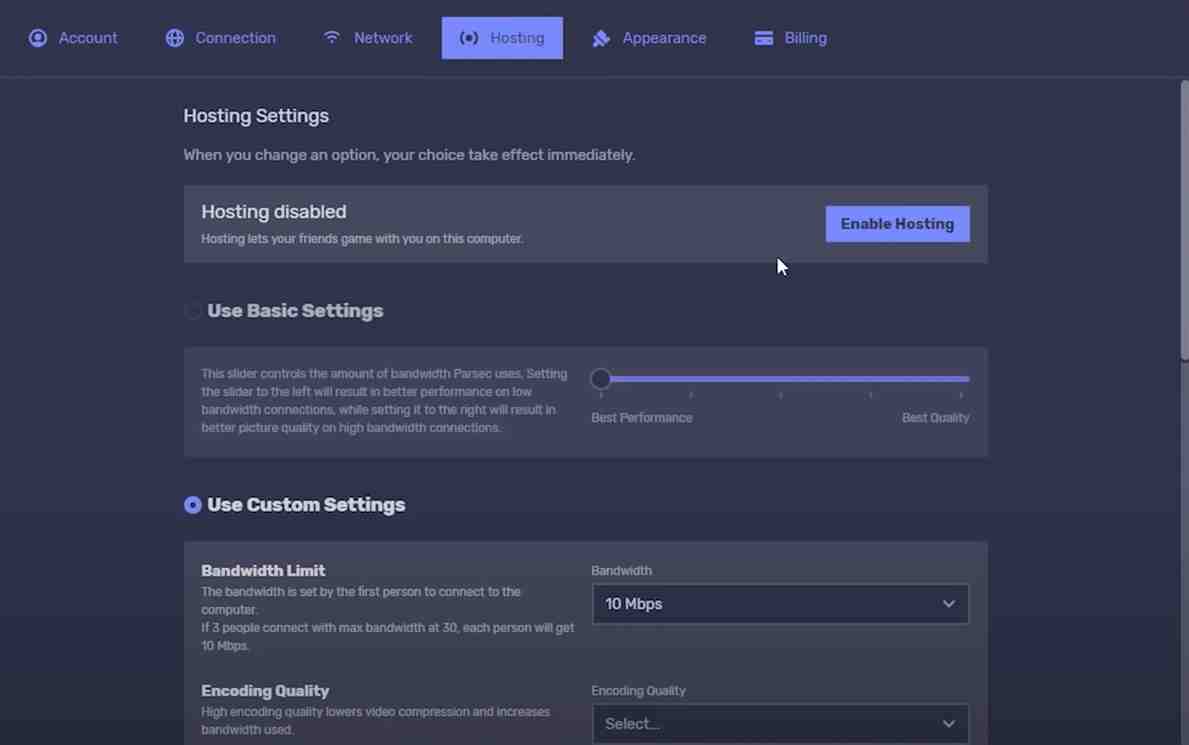Image resolution: width=1189 pixels, height=745 pixels.
Task: Click the Network wifi icon
Action: (x=332, y=36)
